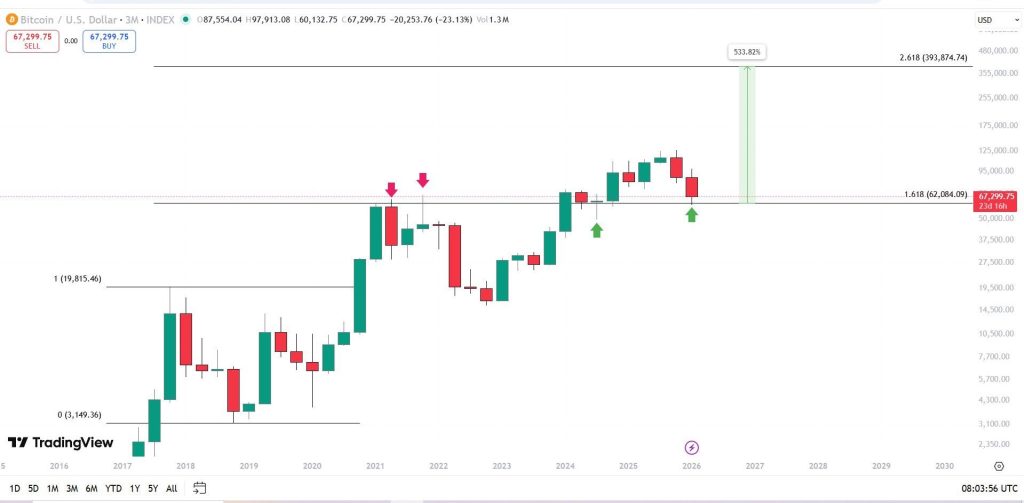Click the 2.618 Fibonacci level line label
This screenshot has height=503, width=1024.
933,58
